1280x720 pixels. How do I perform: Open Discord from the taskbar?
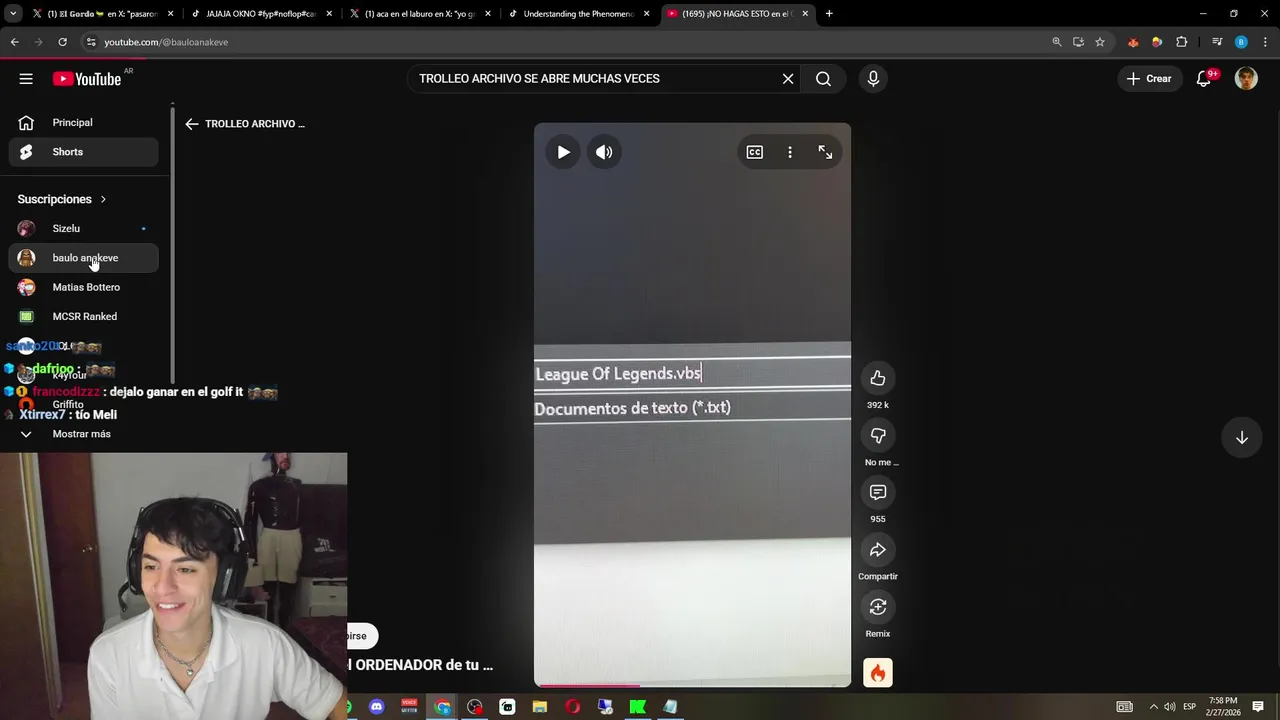pos(376,707)
